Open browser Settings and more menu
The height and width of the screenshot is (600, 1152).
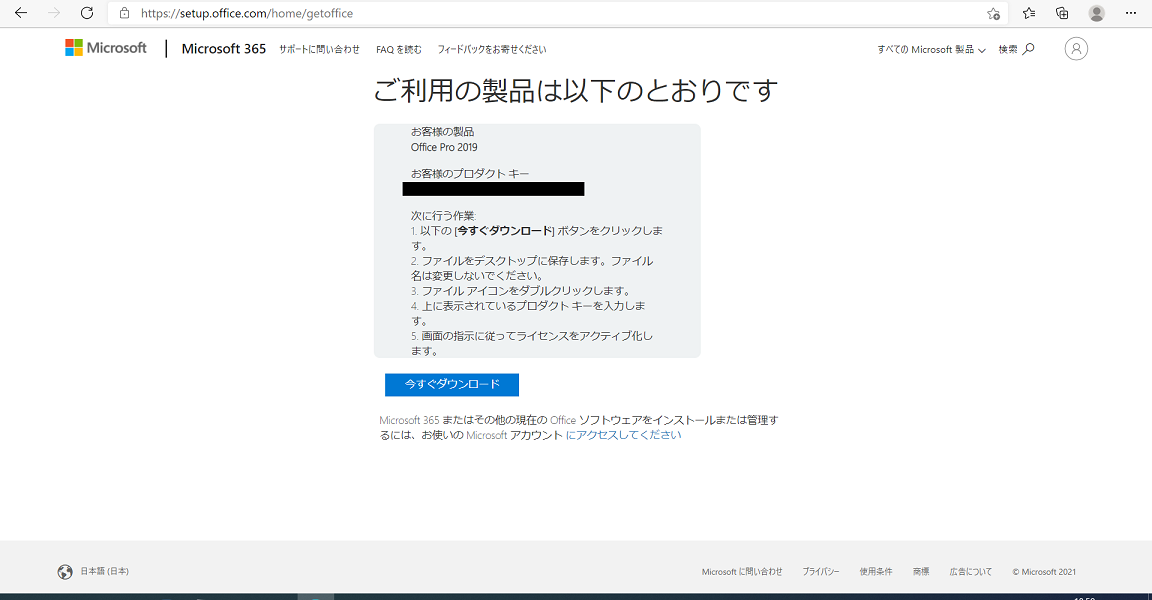click(x=1131, y=13)
